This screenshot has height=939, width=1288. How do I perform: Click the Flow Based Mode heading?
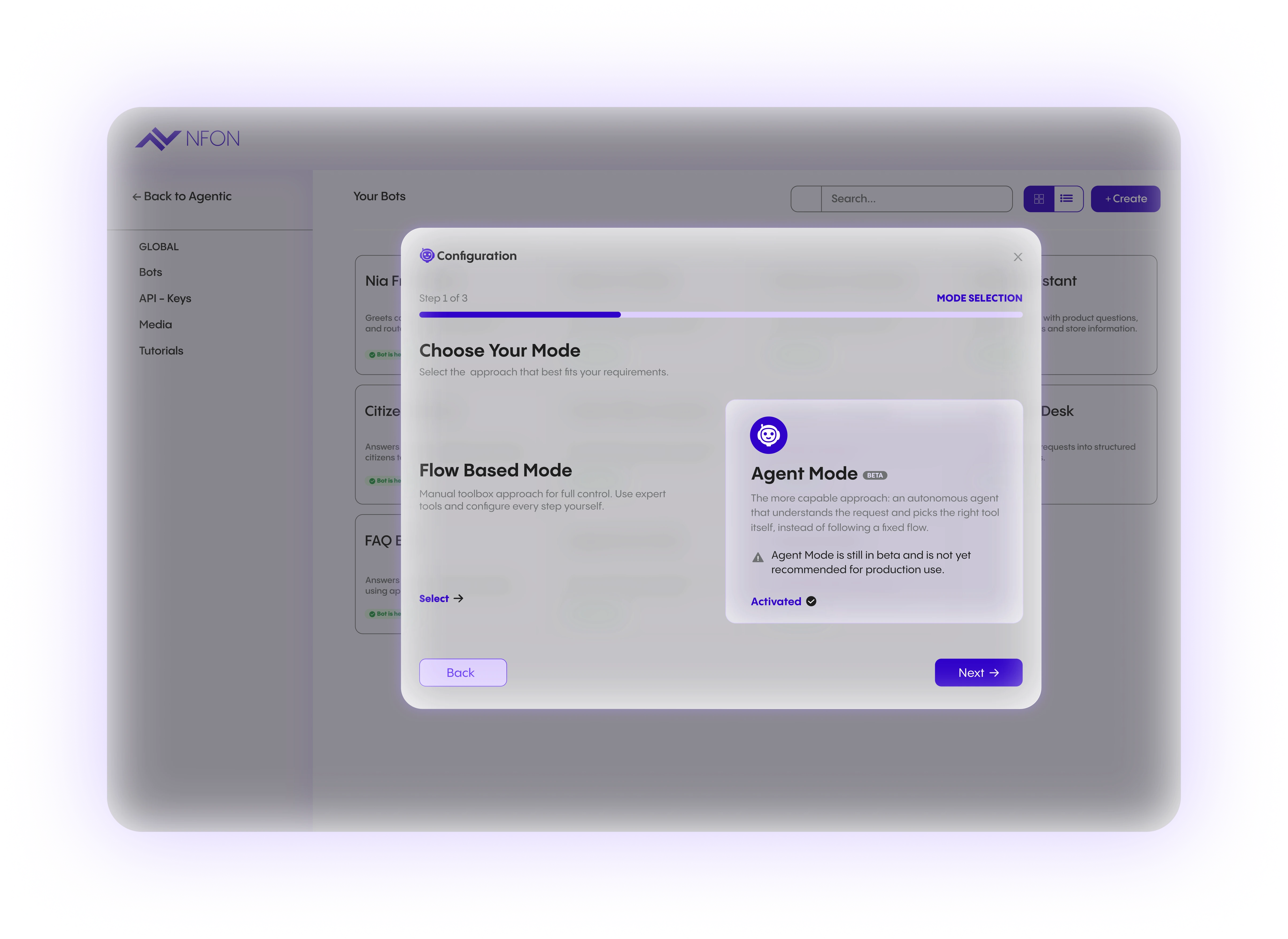[x=495, y=470]
